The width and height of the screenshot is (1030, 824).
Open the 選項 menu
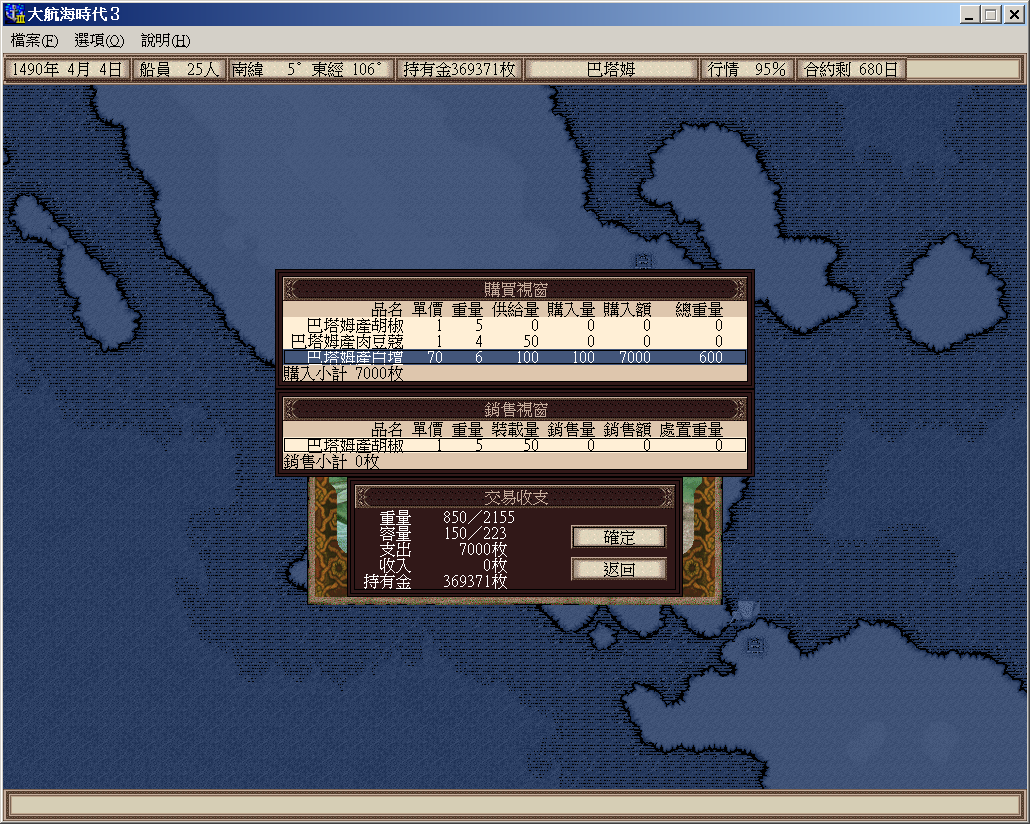[99, 41]
